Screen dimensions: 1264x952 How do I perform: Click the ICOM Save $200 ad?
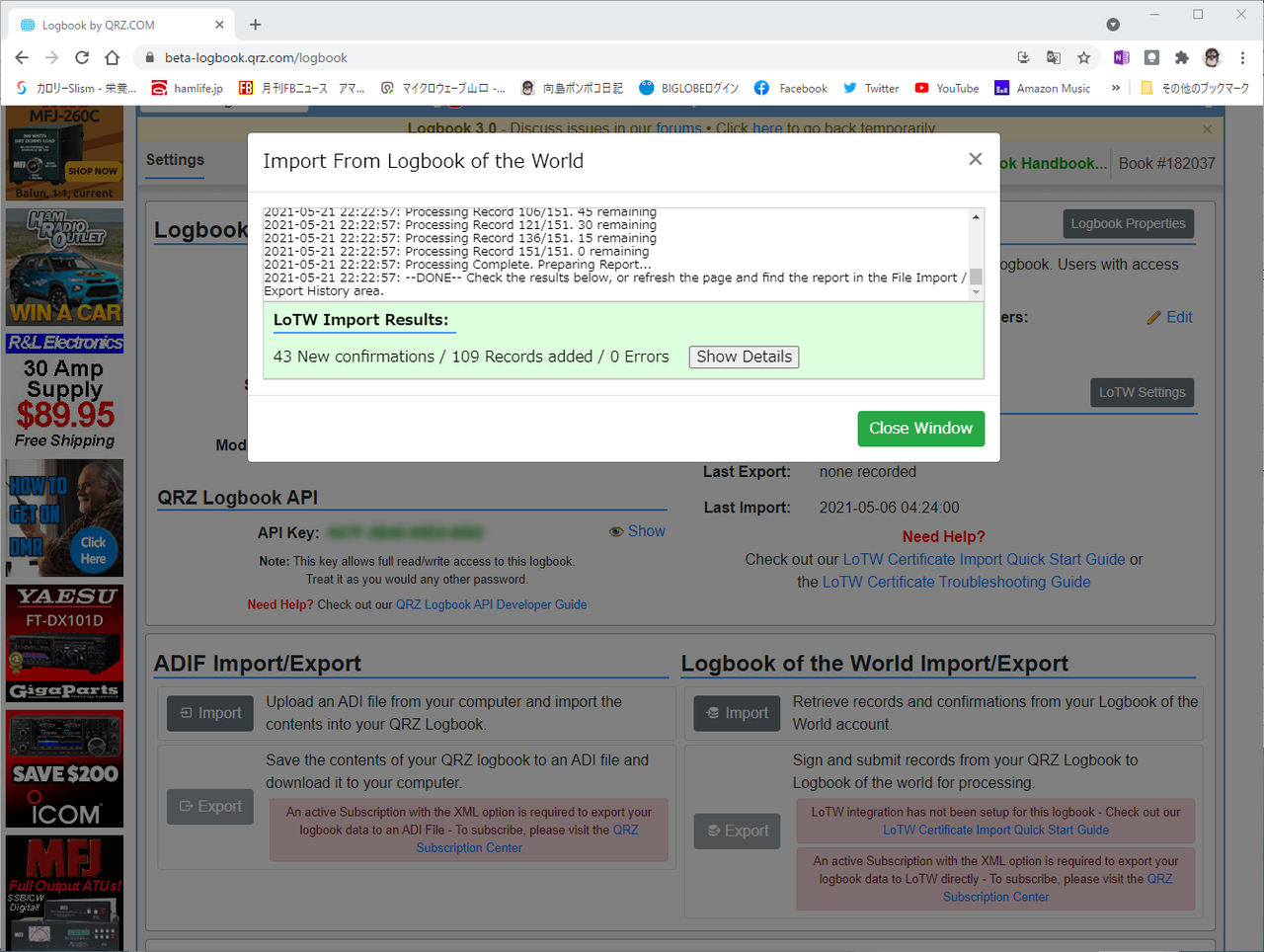click(x=65, y=768)
